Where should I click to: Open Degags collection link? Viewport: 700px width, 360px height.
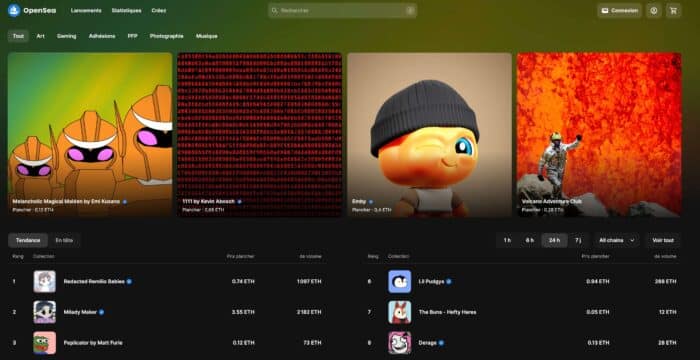click(428, 343)
